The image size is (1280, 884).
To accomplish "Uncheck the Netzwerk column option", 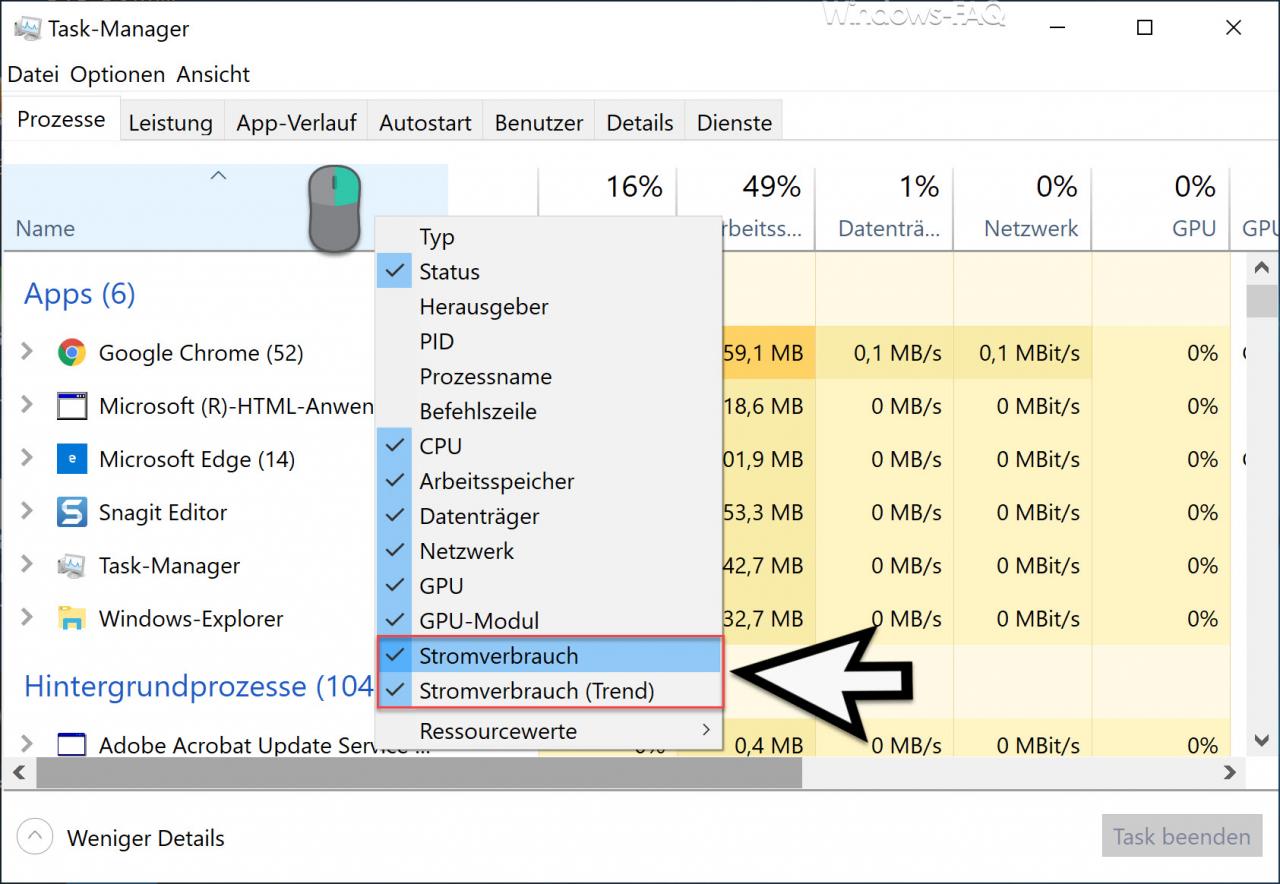I will click(x=548, y=551).
